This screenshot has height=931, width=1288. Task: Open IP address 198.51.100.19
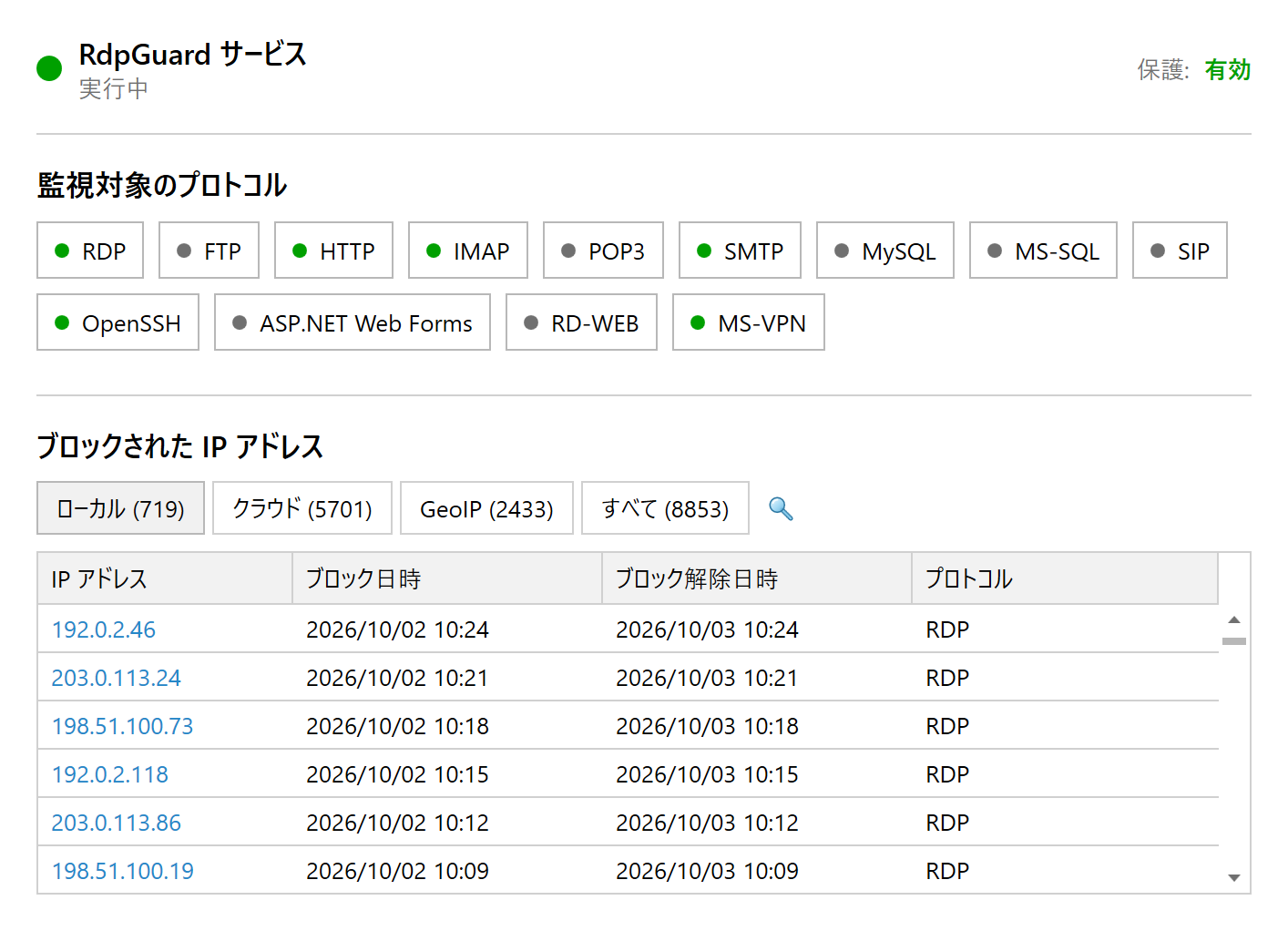click(122, 871)
